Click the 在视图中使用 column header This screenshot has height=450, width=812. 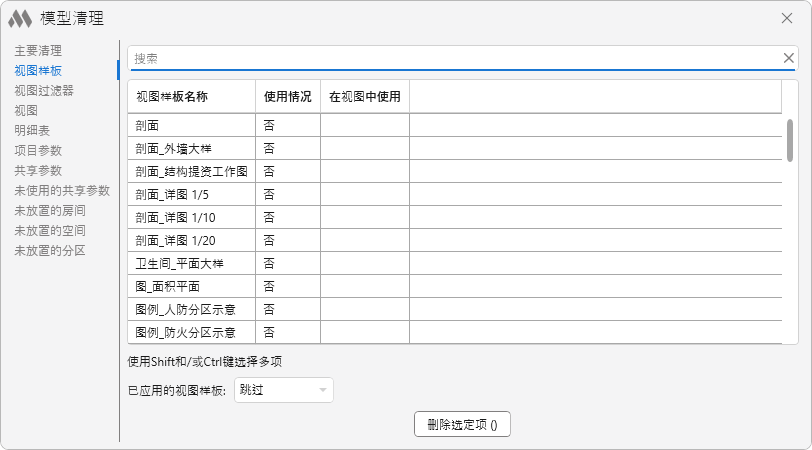click(364, 97)
